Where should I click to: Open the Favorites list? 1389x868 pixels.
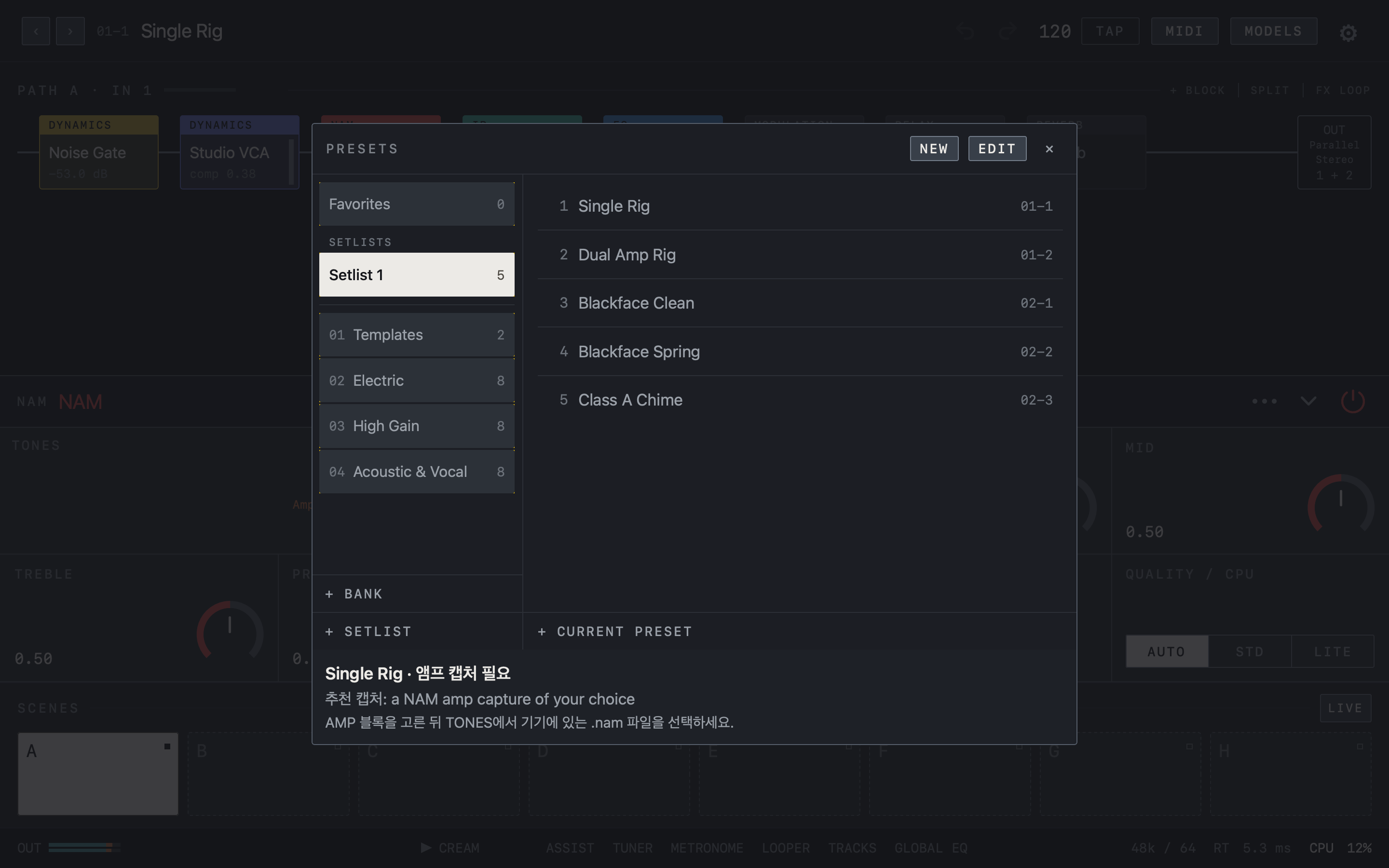[x=417, y=204]
